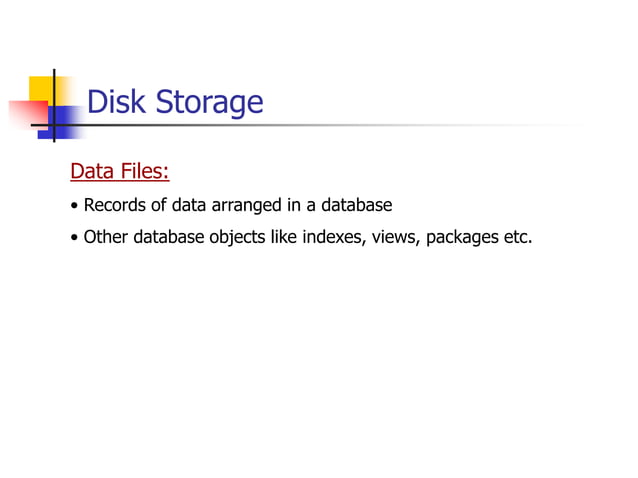Click the first bullet dot before 'Records'
The height and width of the screenshot is (478, 638).
[74, 205]
